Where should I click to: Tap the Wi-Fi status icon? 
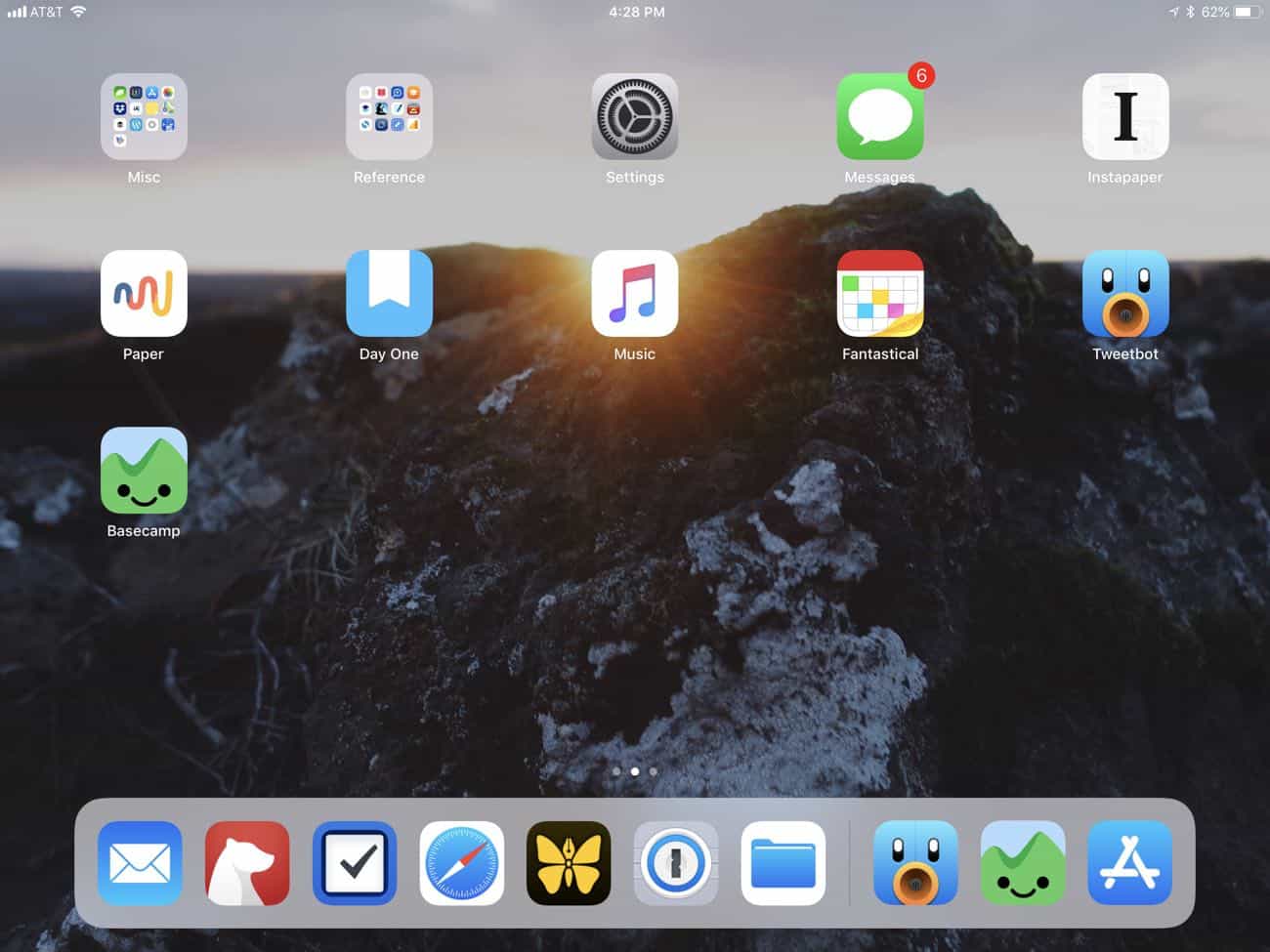(x=78, y=12)
